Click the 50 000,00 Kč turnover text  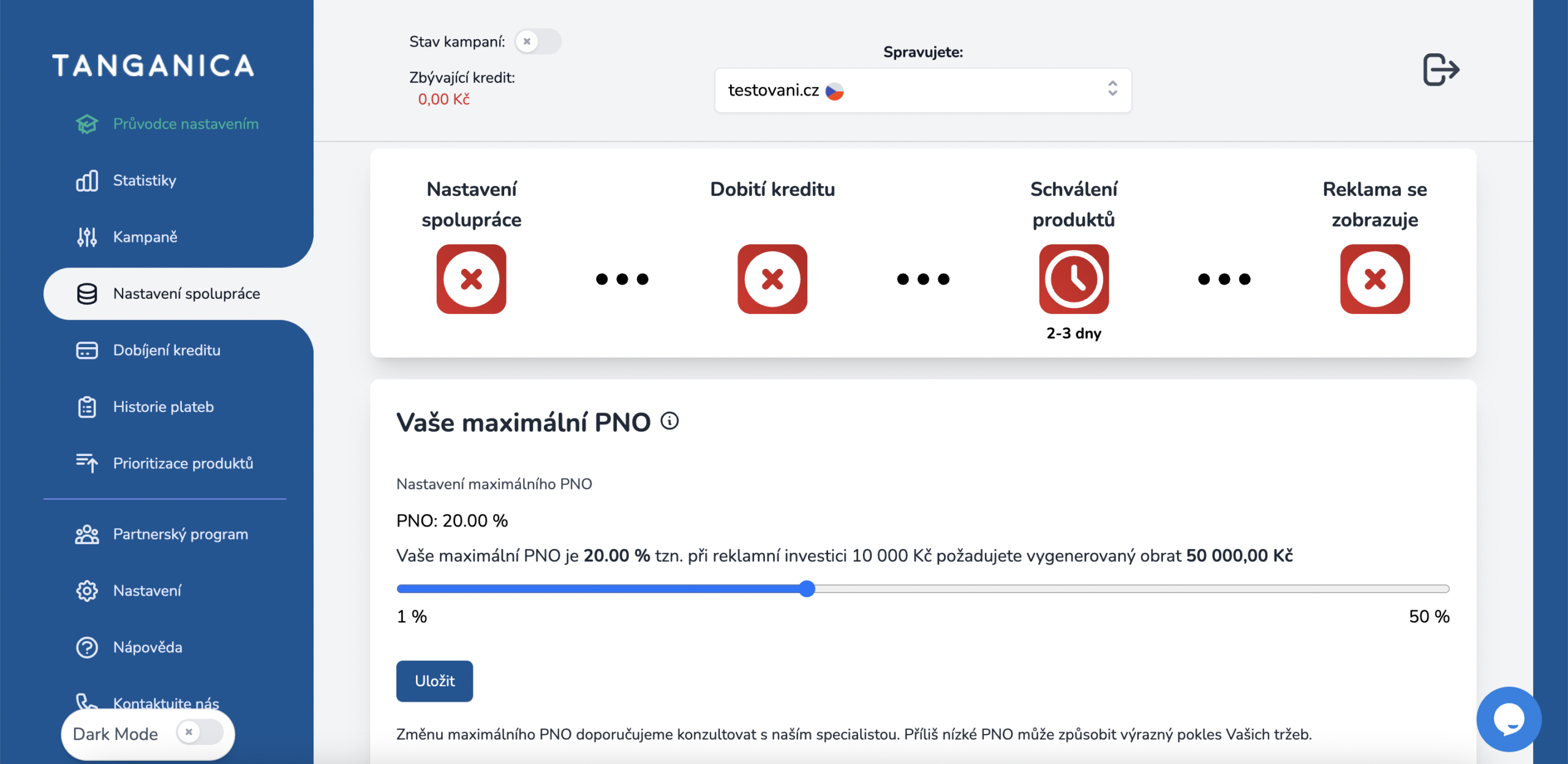click(1239, 556)
